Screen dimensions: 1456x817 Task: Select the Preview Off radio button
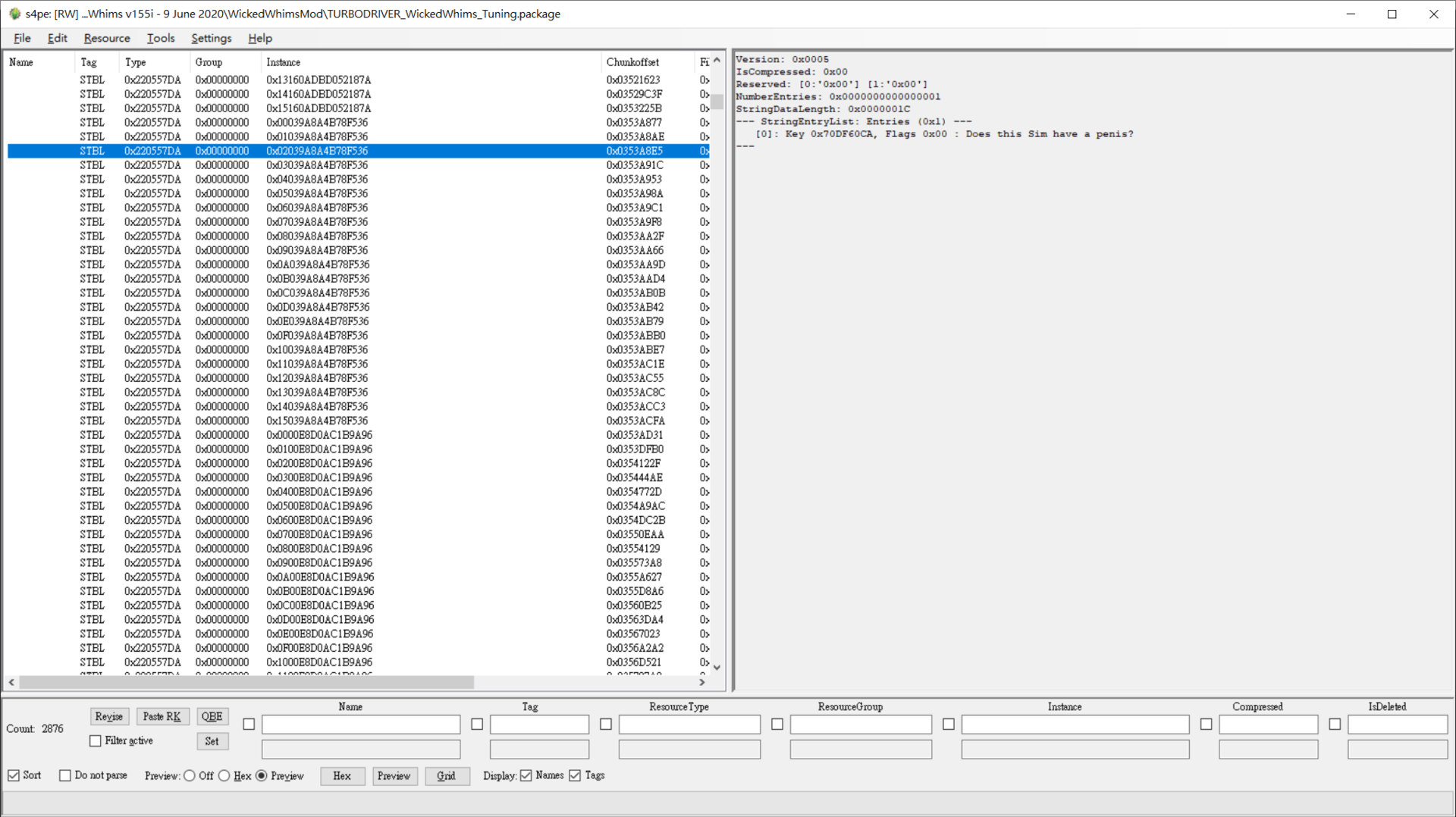[190, 775]
